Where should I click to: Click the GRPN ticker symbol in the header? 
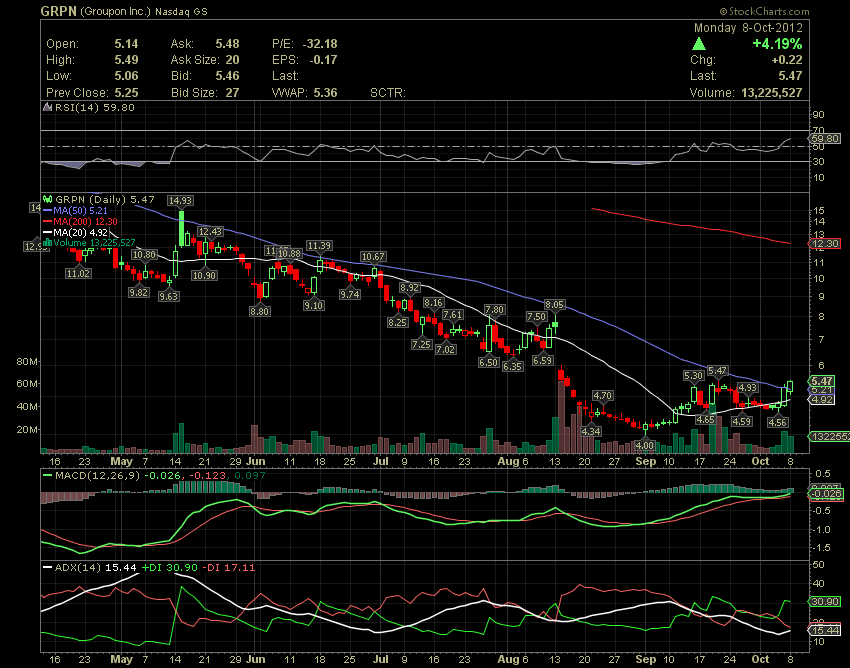pyautogui.click(x=59, y=11)
